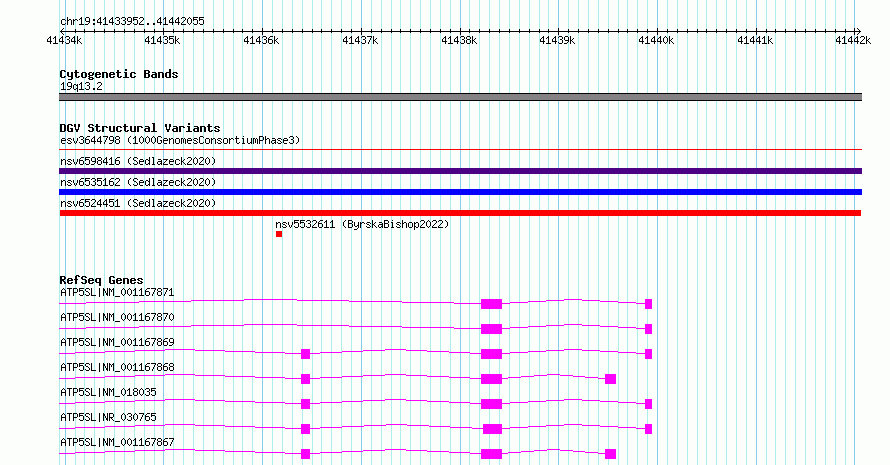Click the RefSeq Genes track title

coord(101,280)
